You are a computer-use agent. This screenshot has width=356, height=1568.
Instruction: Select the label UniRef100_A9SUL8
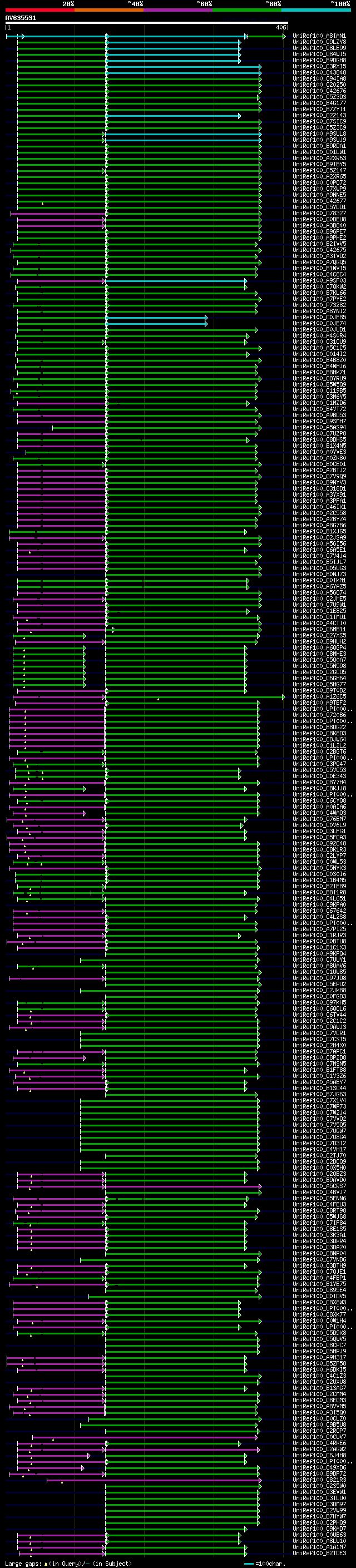coord(319,134)
